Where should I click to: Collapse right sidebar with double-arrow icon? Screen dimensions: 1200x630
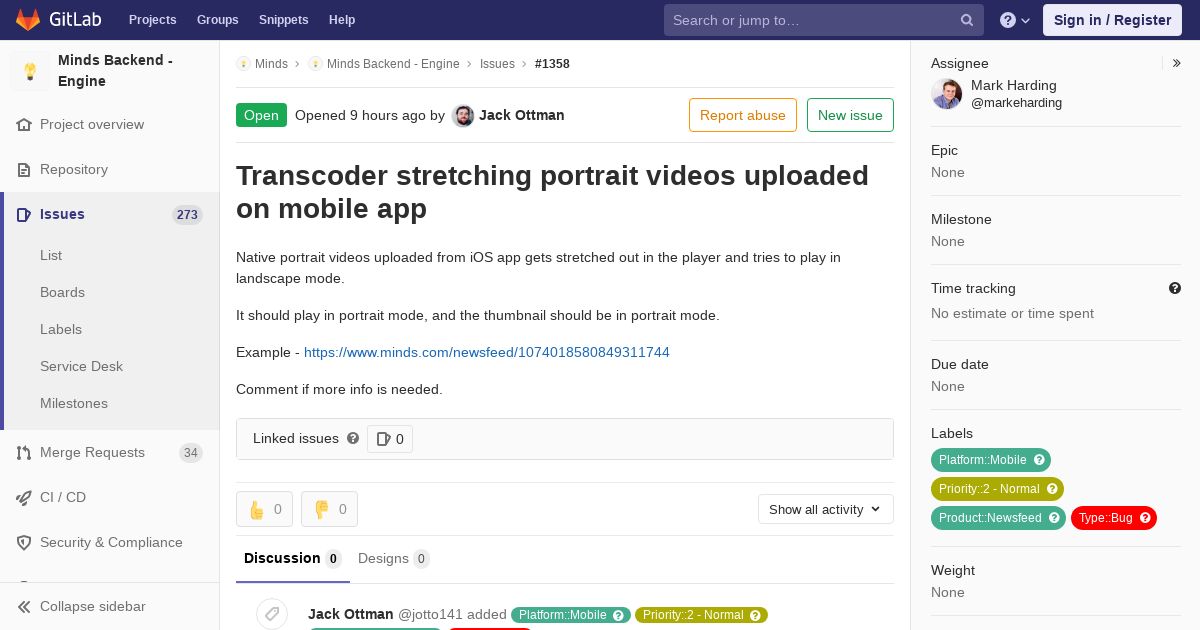[x=1177, y=63]
